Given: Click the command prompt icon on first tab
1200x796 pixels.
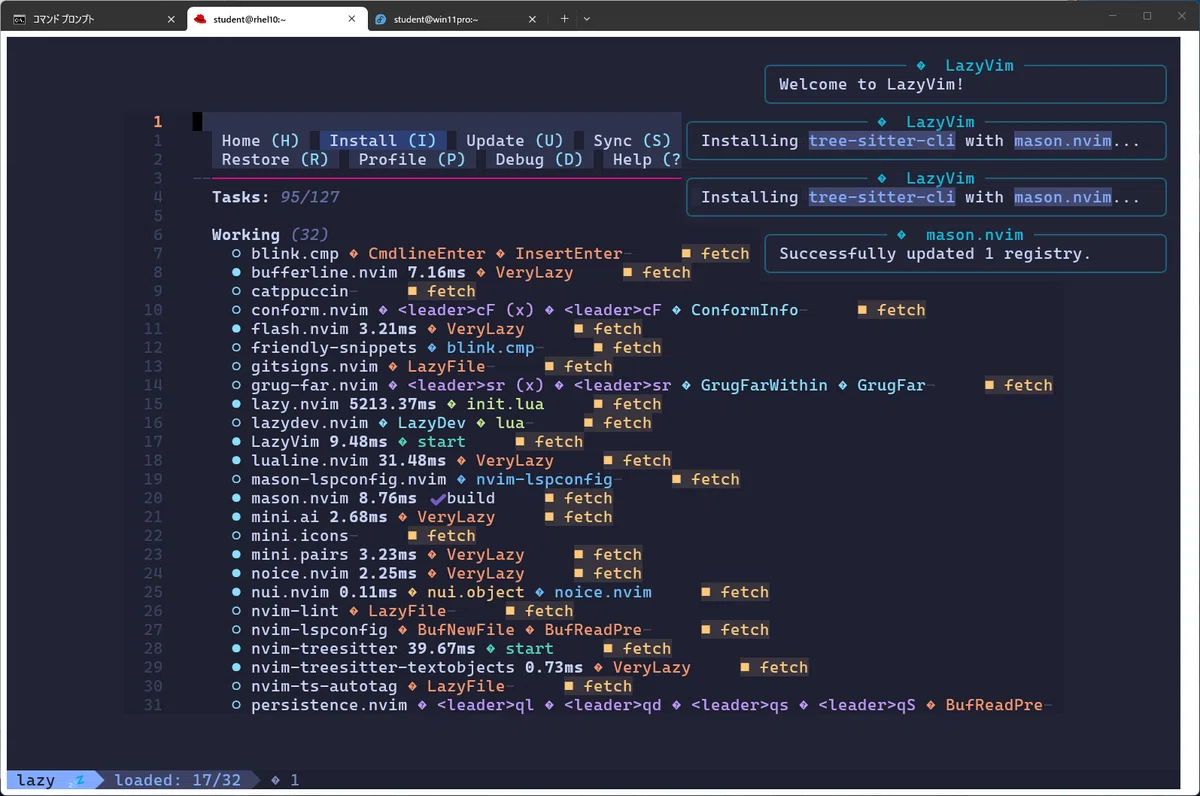Looking at the screenshot, I should 20,19.
